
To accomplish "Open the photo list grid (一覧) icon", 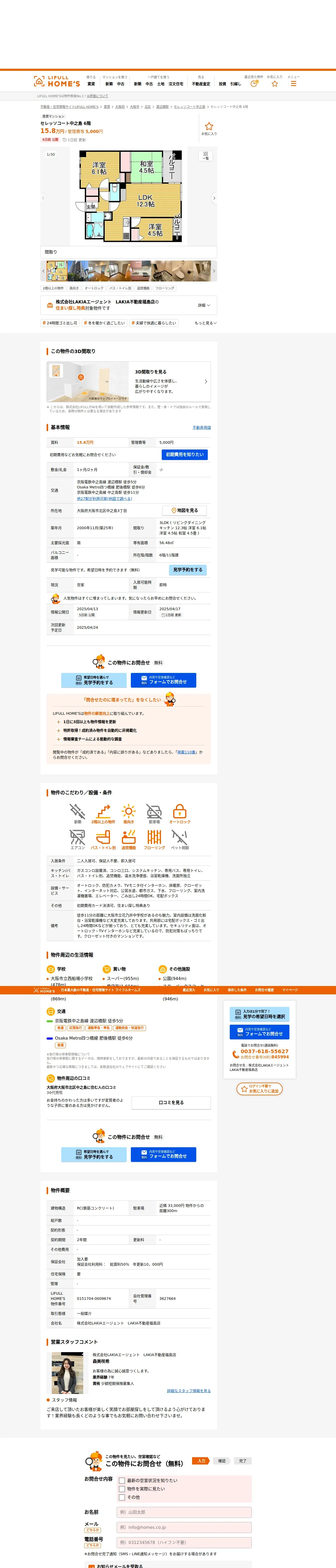I will coord(205,156).
